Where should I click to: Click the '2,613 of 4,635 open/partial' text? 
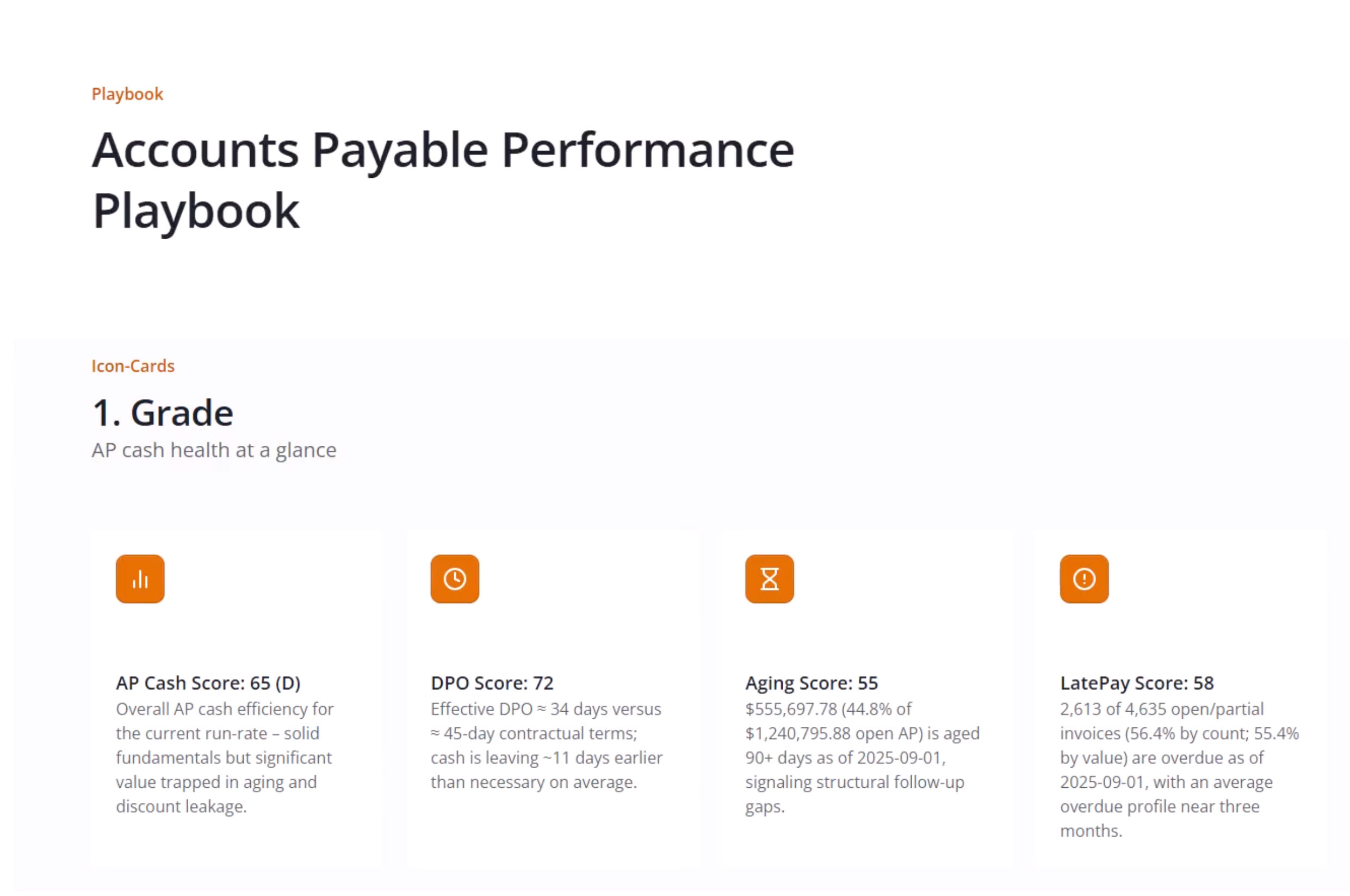(1161, 709)
